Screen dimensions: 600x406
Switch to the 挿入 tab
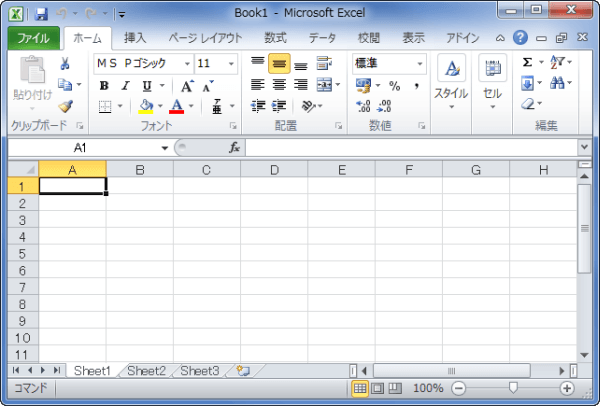click(135, 38)
